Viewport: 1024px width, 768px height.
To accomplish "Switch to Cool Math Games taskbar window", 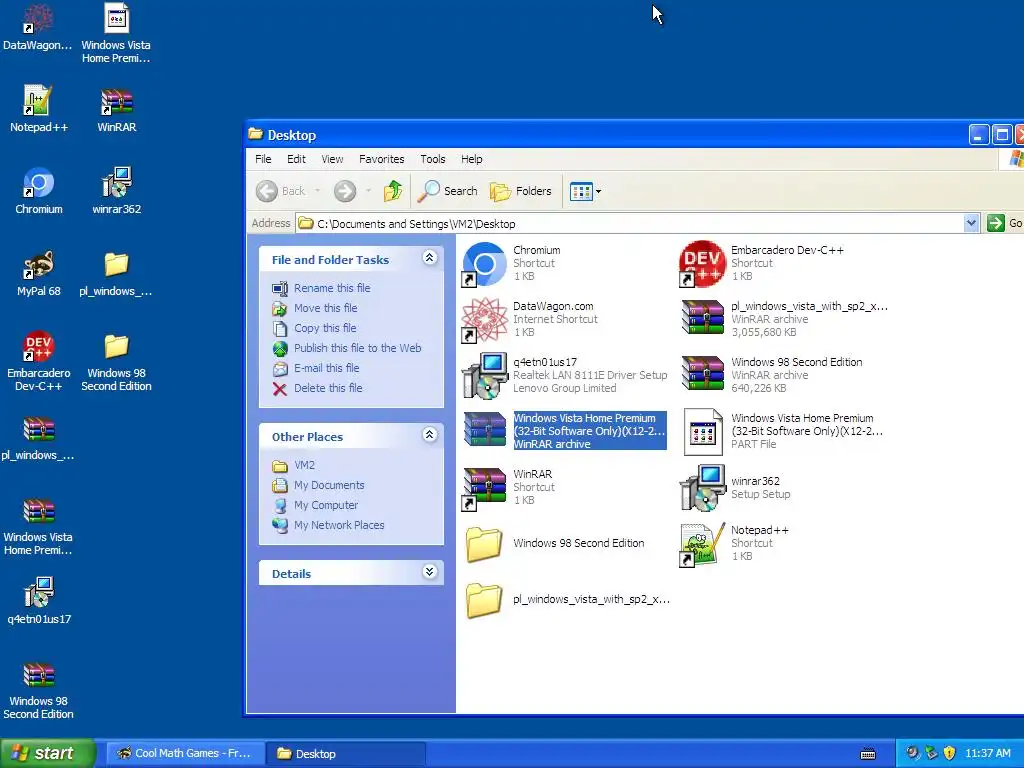I will 185,753.
